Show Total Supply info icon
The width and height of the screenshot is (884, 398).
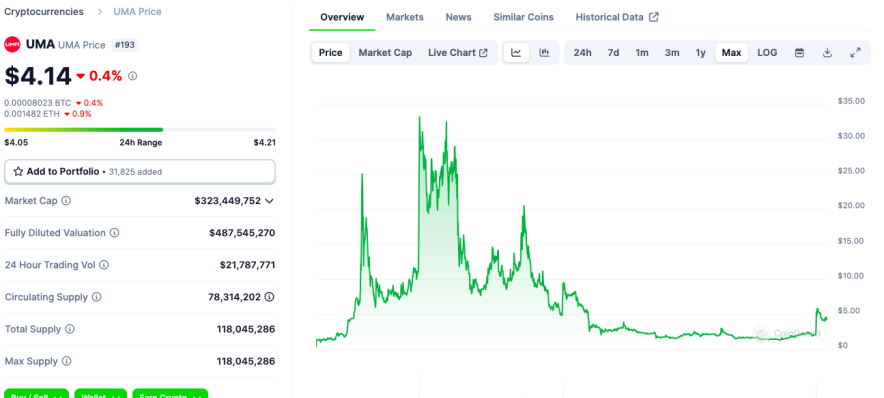[69, 329]
